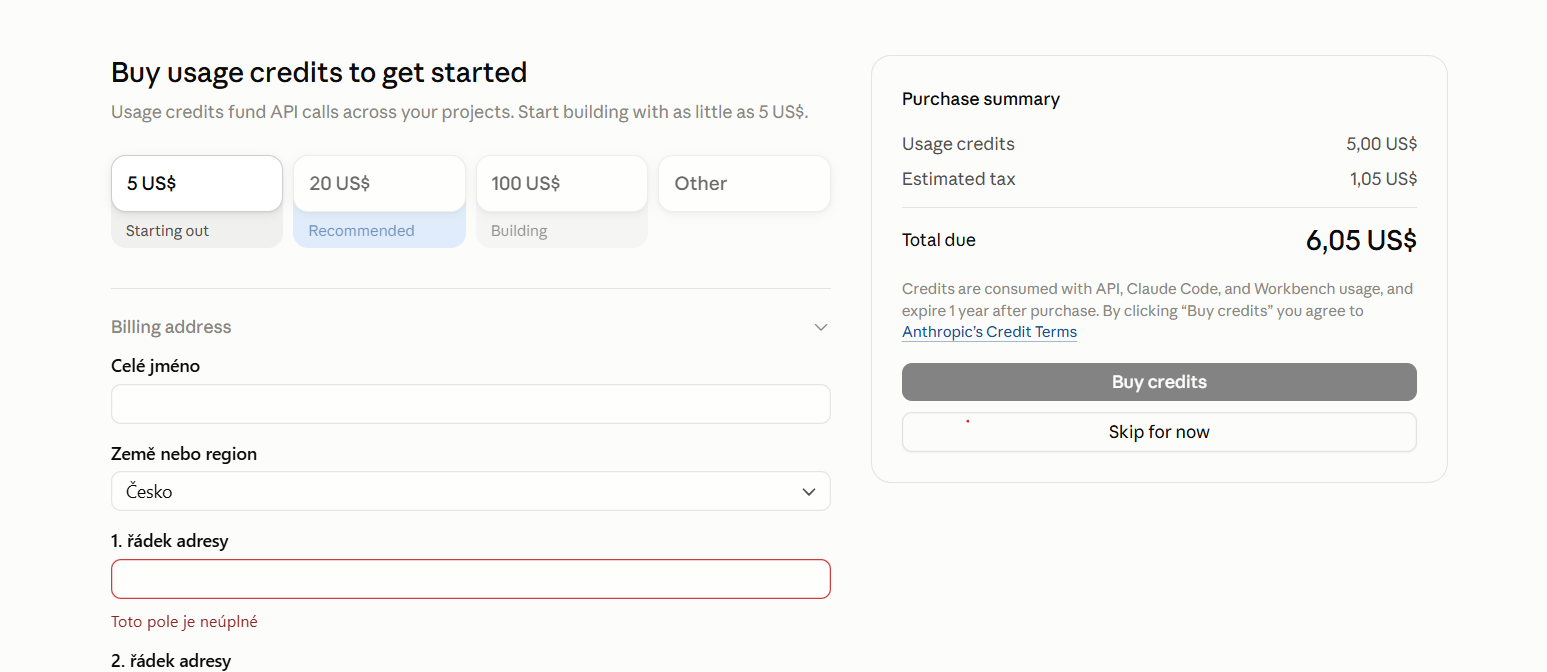Open the Země nebo region dropdown
Viewport: 1547px width, 672px height.
click(x=471, y=491)
